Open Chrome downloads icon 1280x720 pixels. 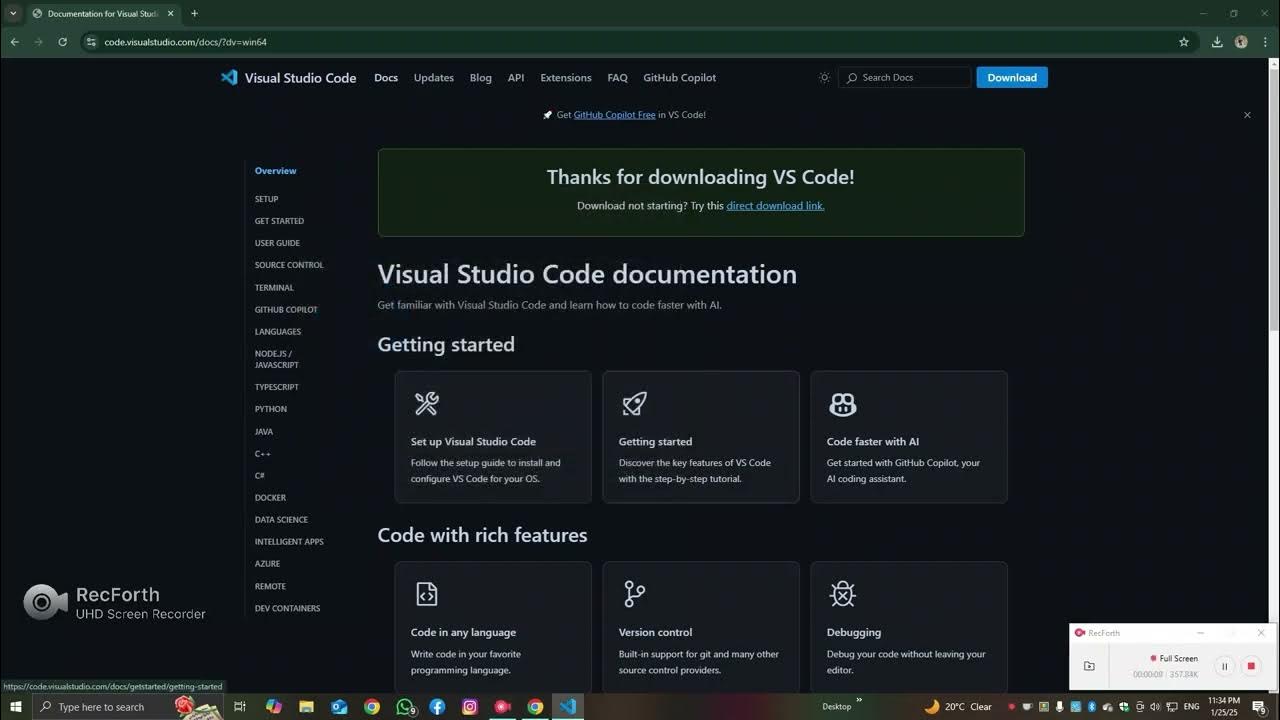1217,42
